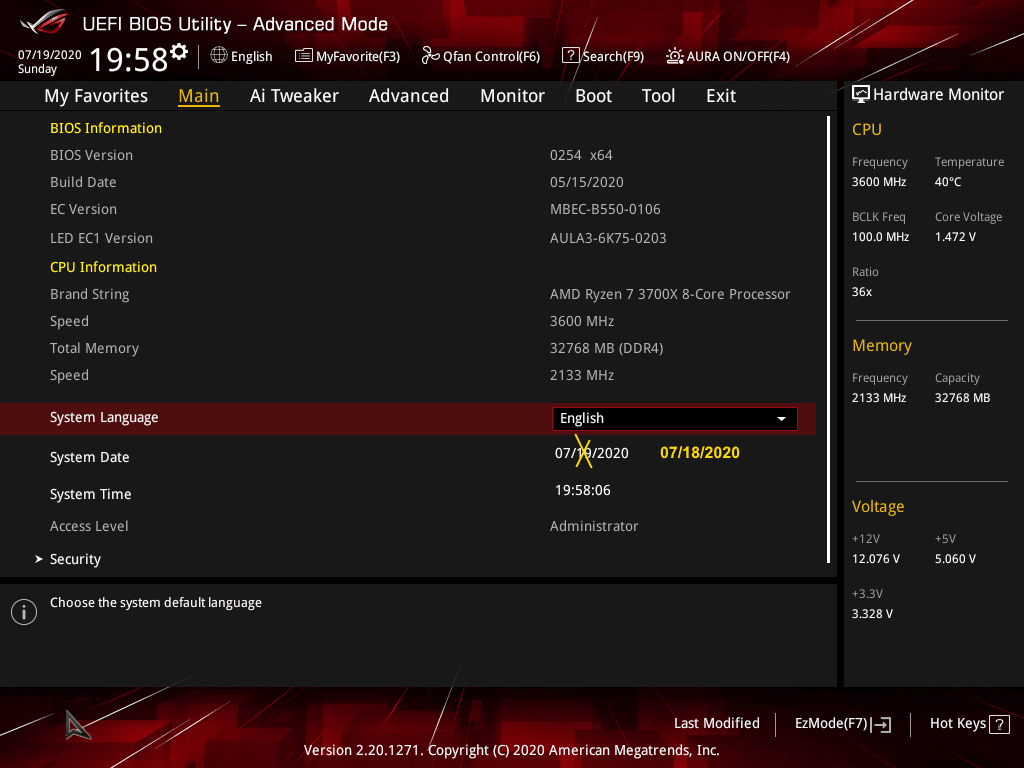Click the Voltage section heading
Image resolution: width=1024 pixels, height=768 pixels.
pyautogui.click(x=878, y=507)
